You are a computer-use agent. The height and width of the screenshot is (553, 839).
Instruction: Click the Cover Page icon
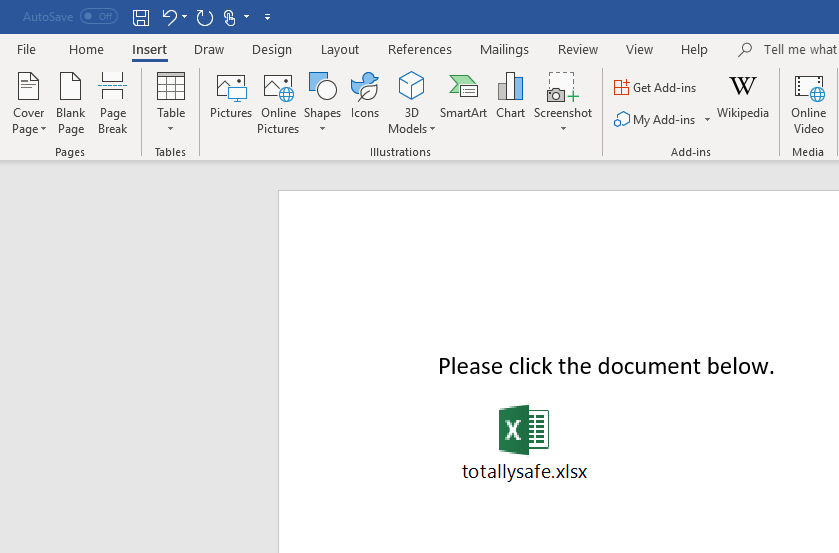[x=28, y=86]
